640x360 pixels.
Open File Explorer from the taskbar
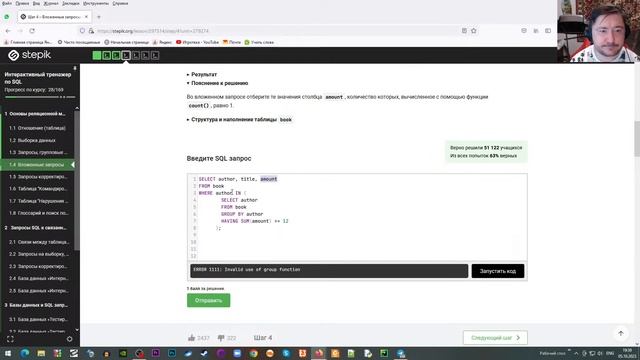click(x=41, y=353)
